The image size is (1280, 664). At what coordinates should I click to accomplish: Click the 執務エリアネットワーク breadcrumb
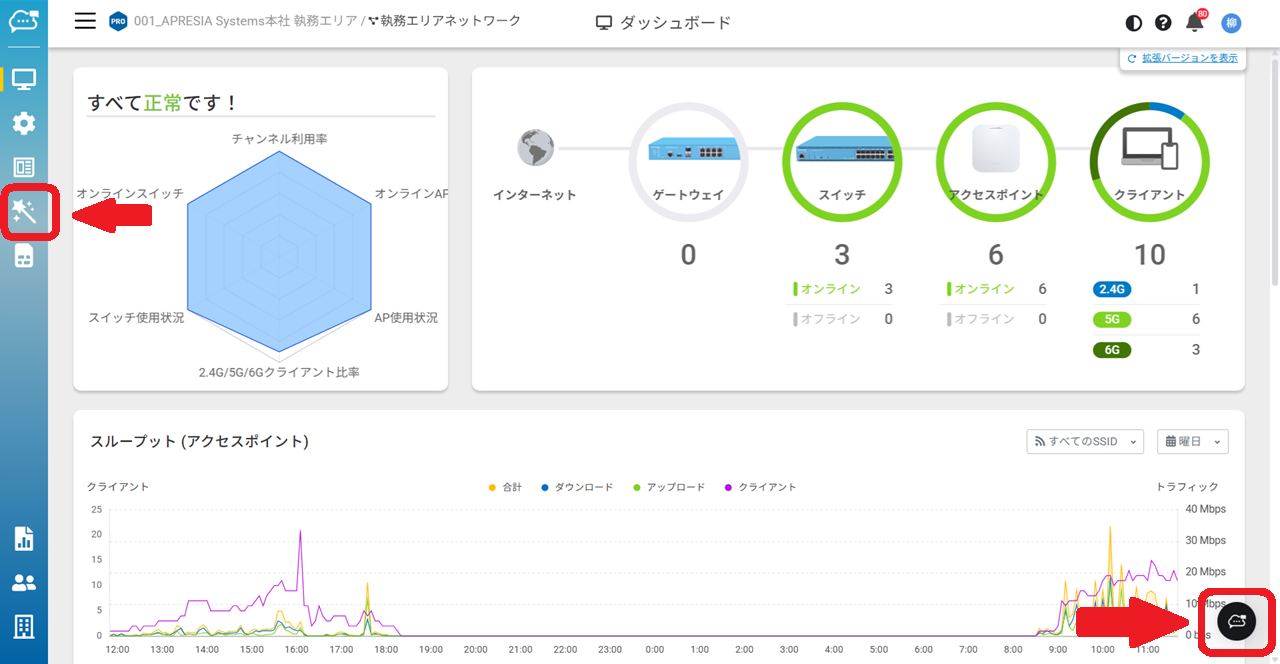click(x=450, y=21)
